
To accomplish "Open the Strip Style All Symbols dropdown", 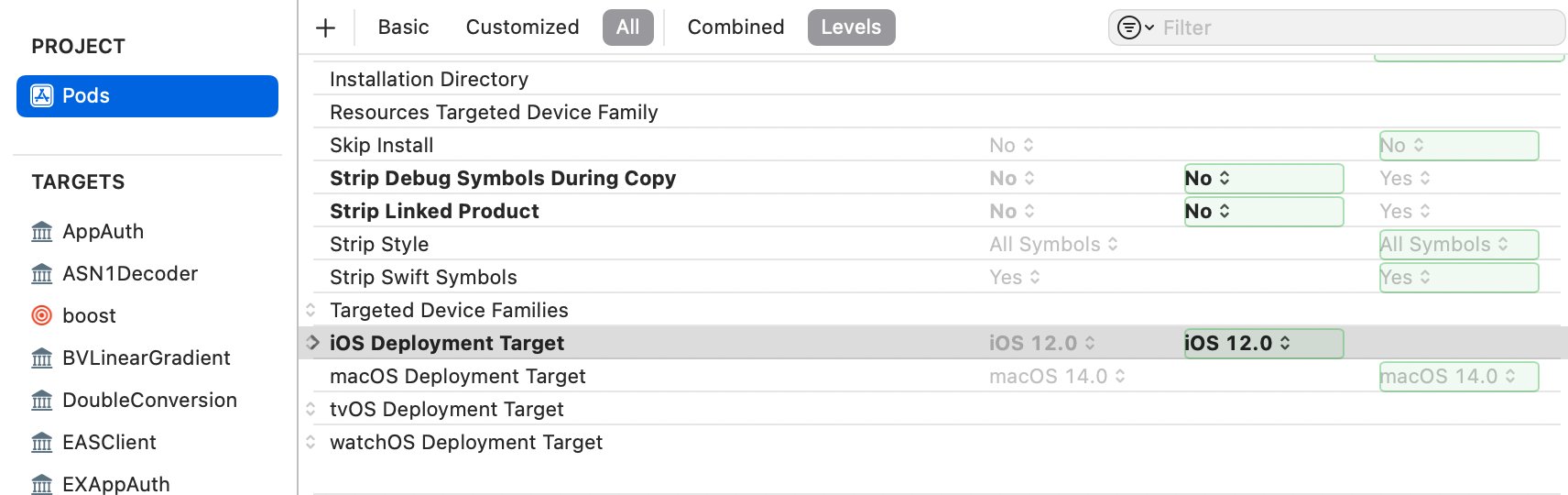I will pyautogui.click(x=1444, y=245).
